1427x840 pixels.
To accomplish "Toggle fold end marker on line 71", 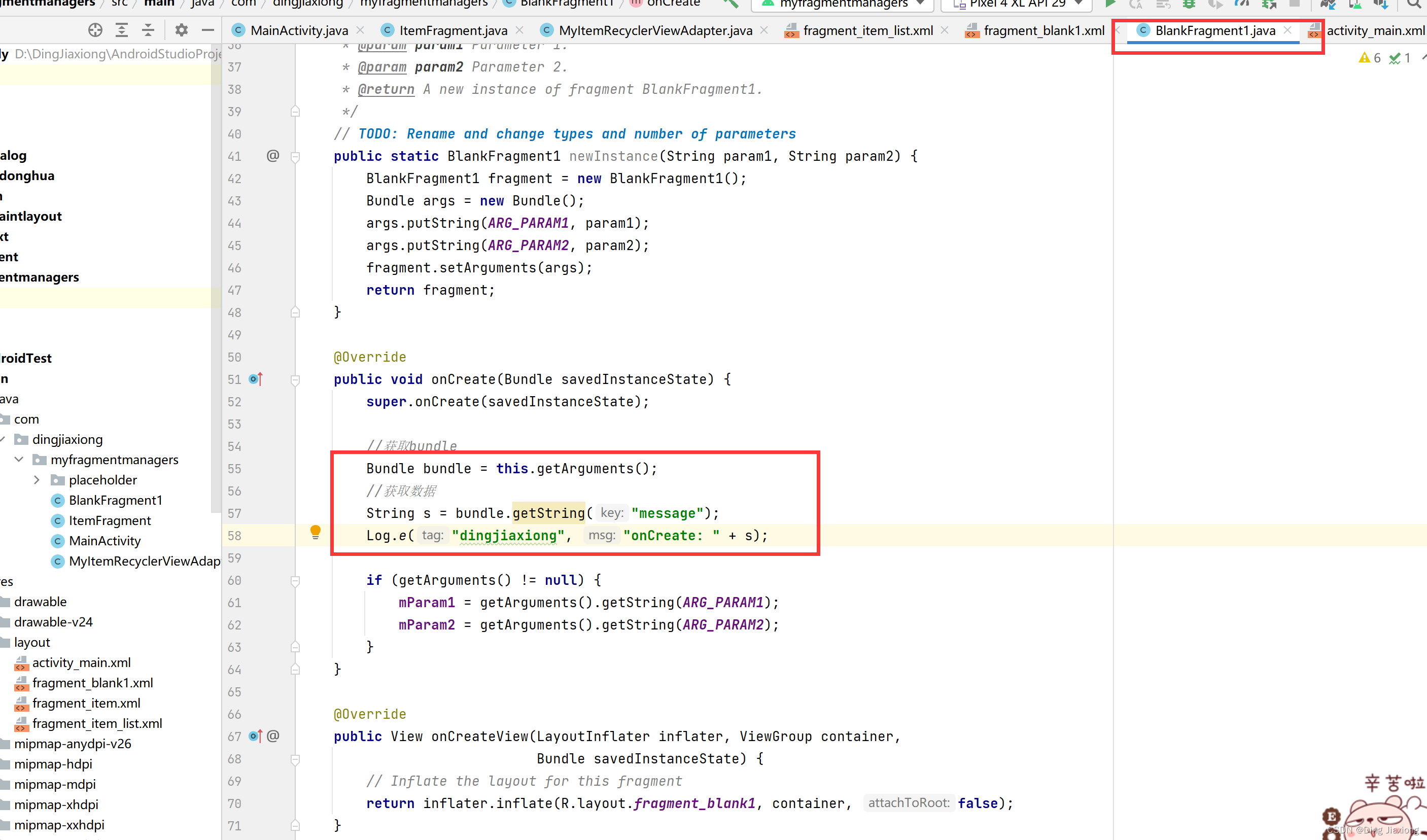I will tap(295, 825).
